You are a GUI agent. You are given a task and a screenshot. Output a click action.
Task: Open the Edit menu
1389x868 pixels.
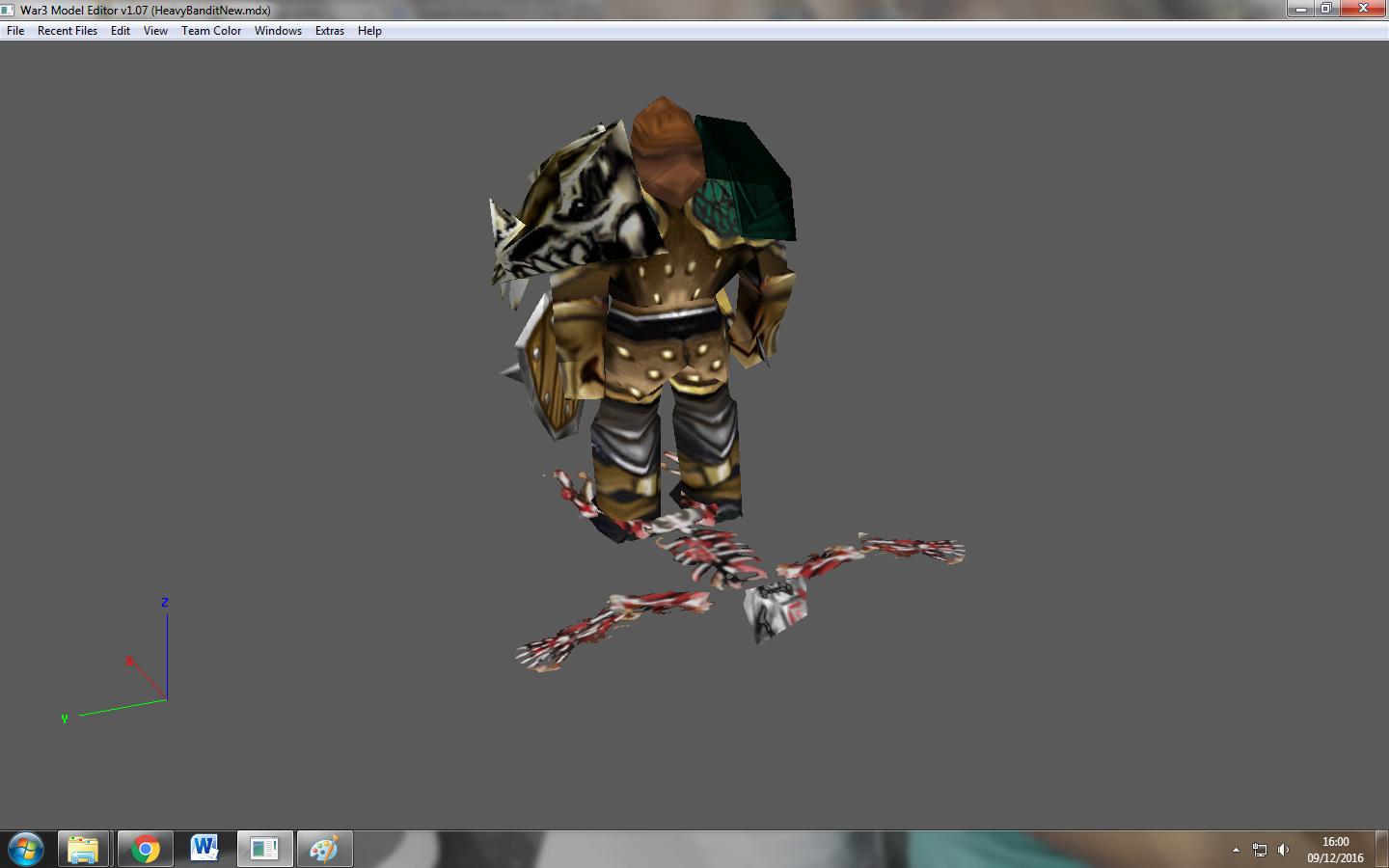(x=121, y=31)
